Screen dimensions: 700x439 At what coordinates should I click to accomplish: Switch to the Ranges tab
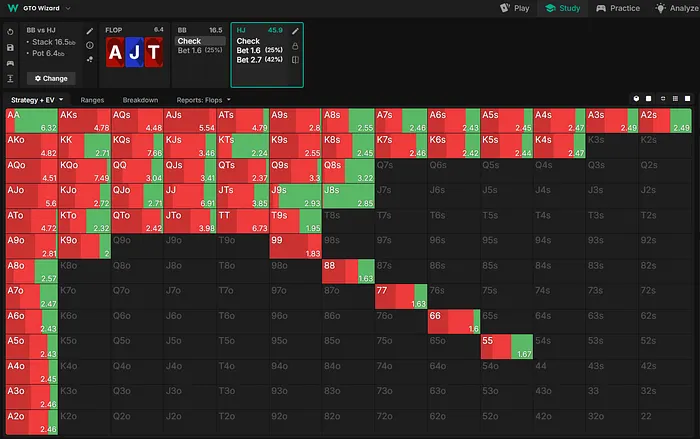92,100
